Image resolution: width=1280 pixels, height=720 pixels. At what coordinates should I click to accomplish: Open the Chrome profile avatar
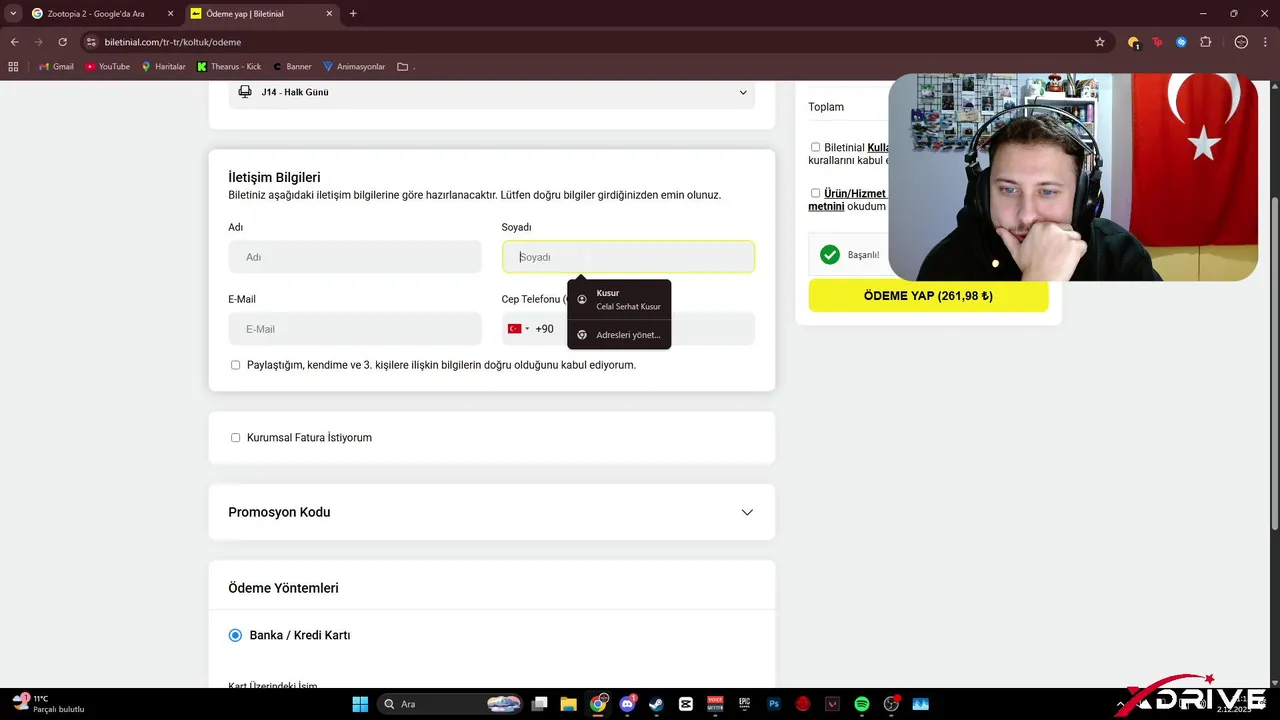coord(1241,42)
